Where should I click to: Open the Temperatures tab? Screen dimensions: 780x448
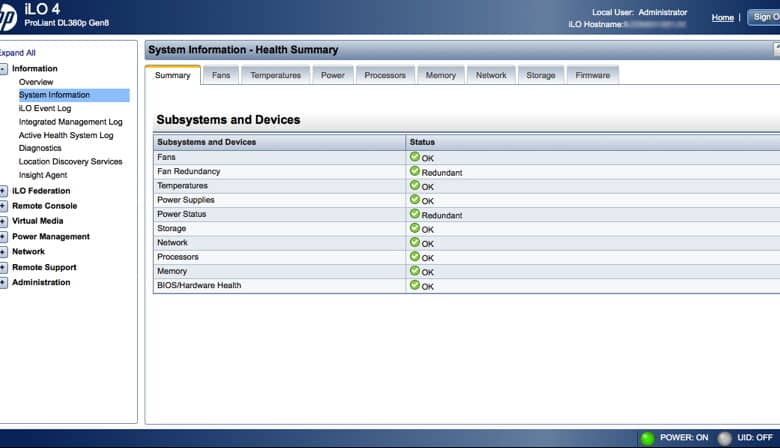pyautogui.click(x=276, y=75)
